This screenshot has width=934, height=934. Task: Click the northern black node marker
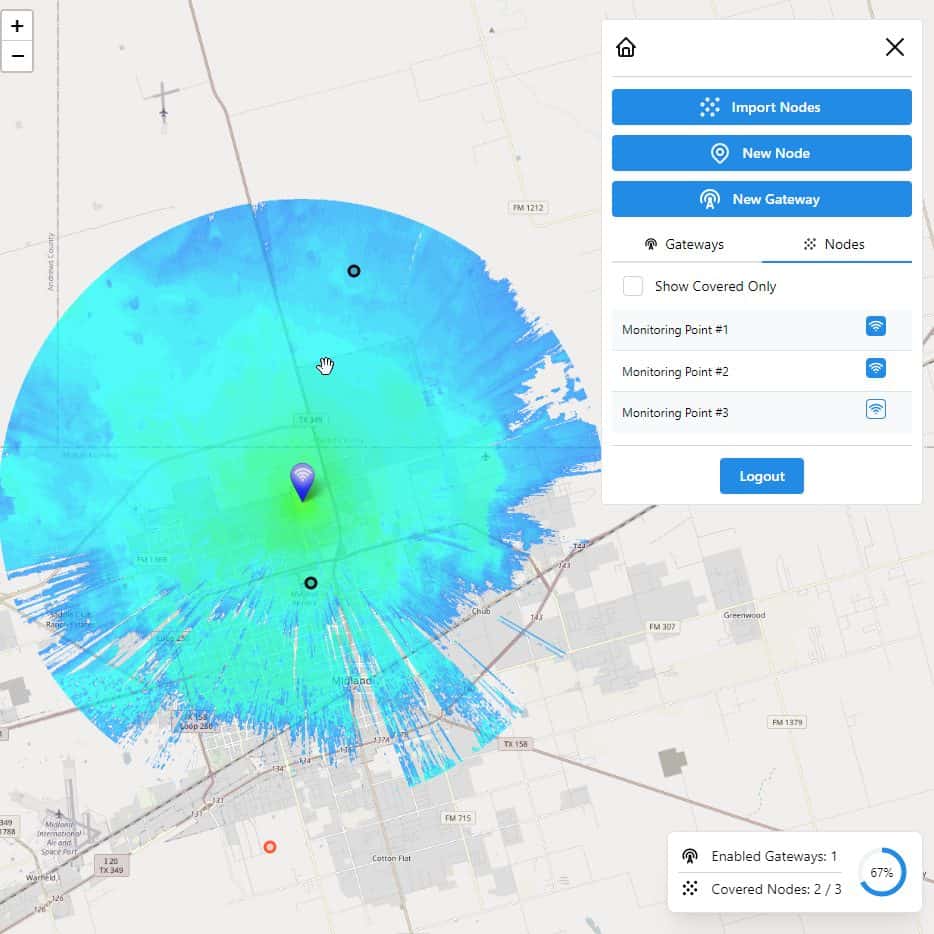[x=353, y=271]
